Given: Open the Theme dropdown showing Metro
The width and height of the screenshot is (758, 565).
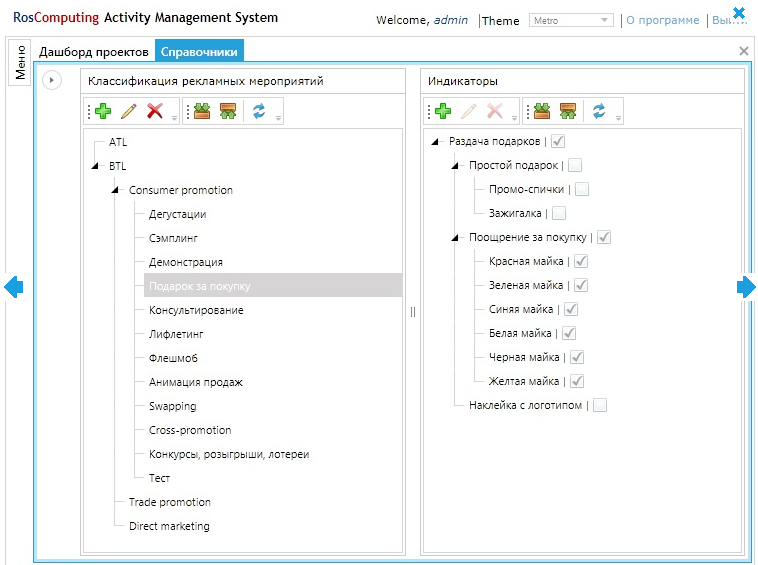Looking at the screenshot, I should (x=571, y=20).
